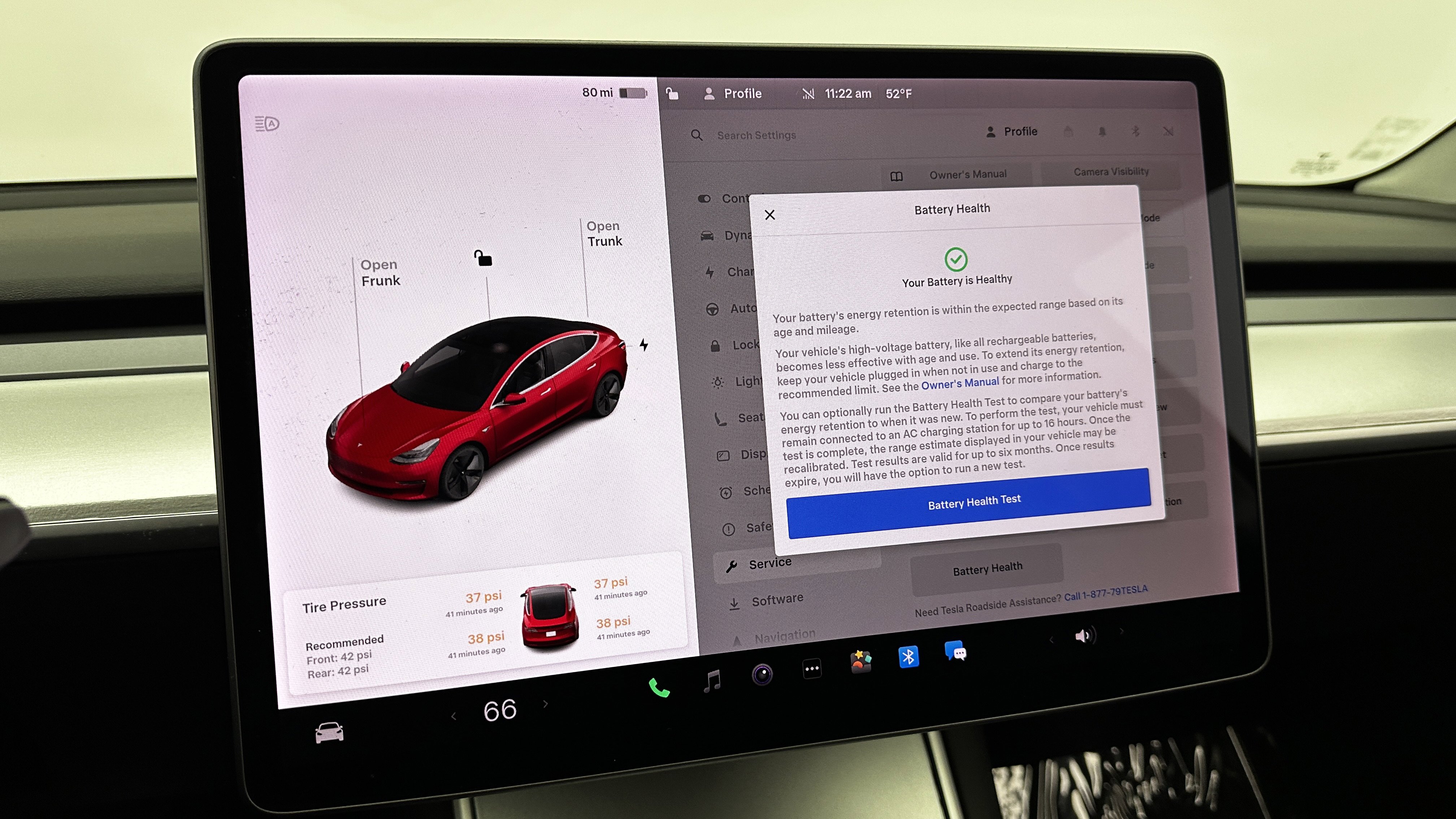
Task: Open the three-dots app launcher
Action: point(812,668)
